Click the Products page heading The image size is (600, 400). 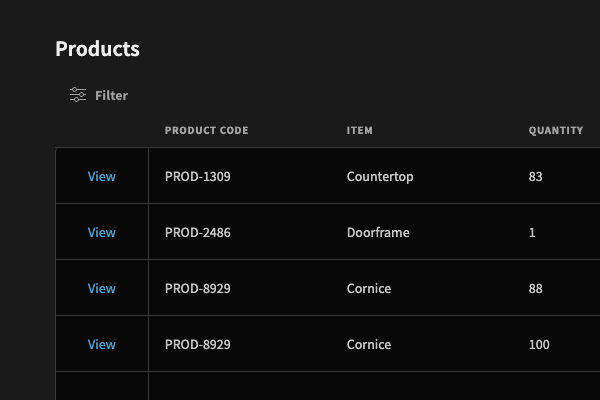click(x=98, y=49)
